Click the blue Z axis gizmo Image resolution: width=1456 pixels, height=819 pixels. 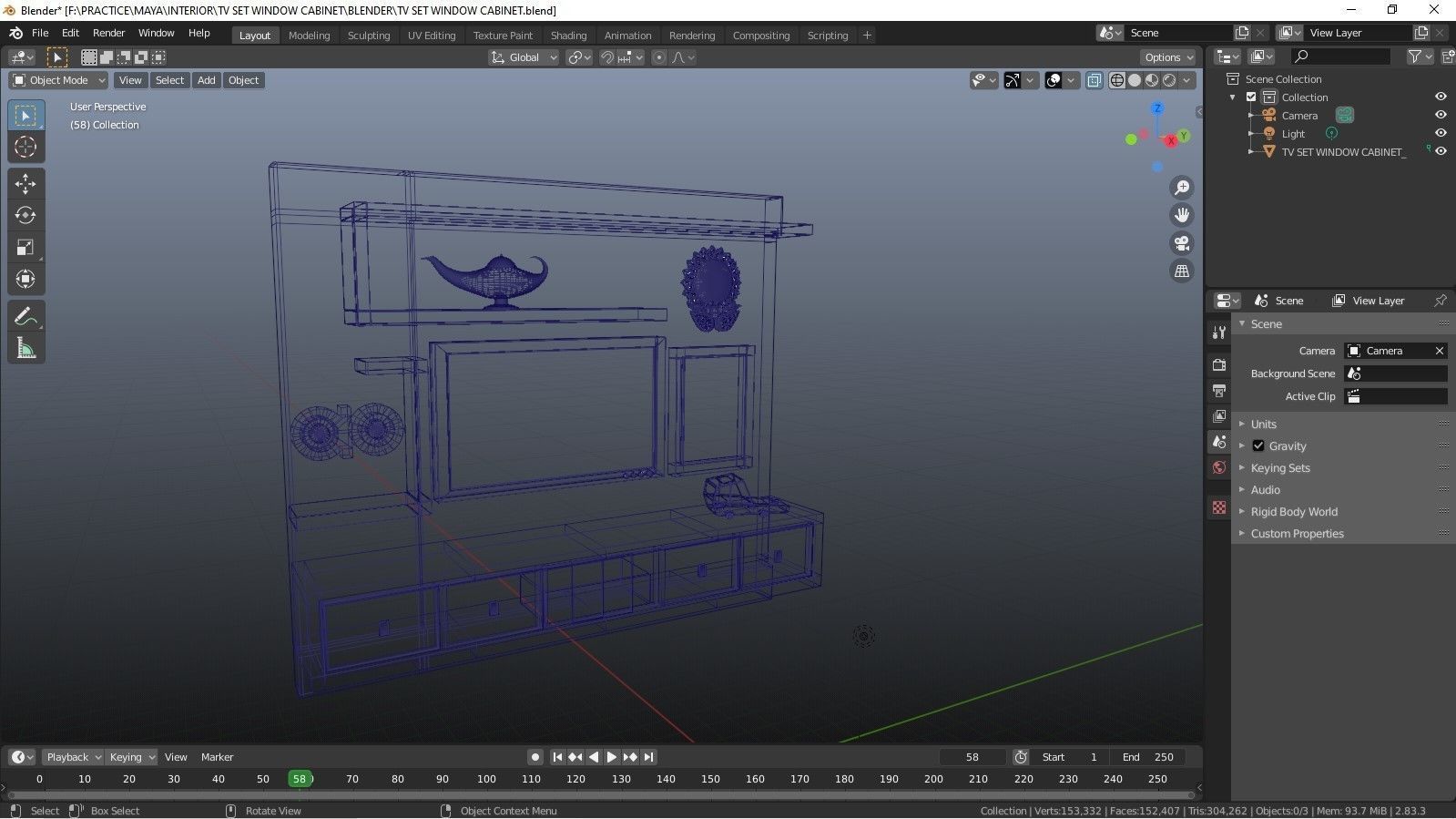click(x=1157, y=107)
